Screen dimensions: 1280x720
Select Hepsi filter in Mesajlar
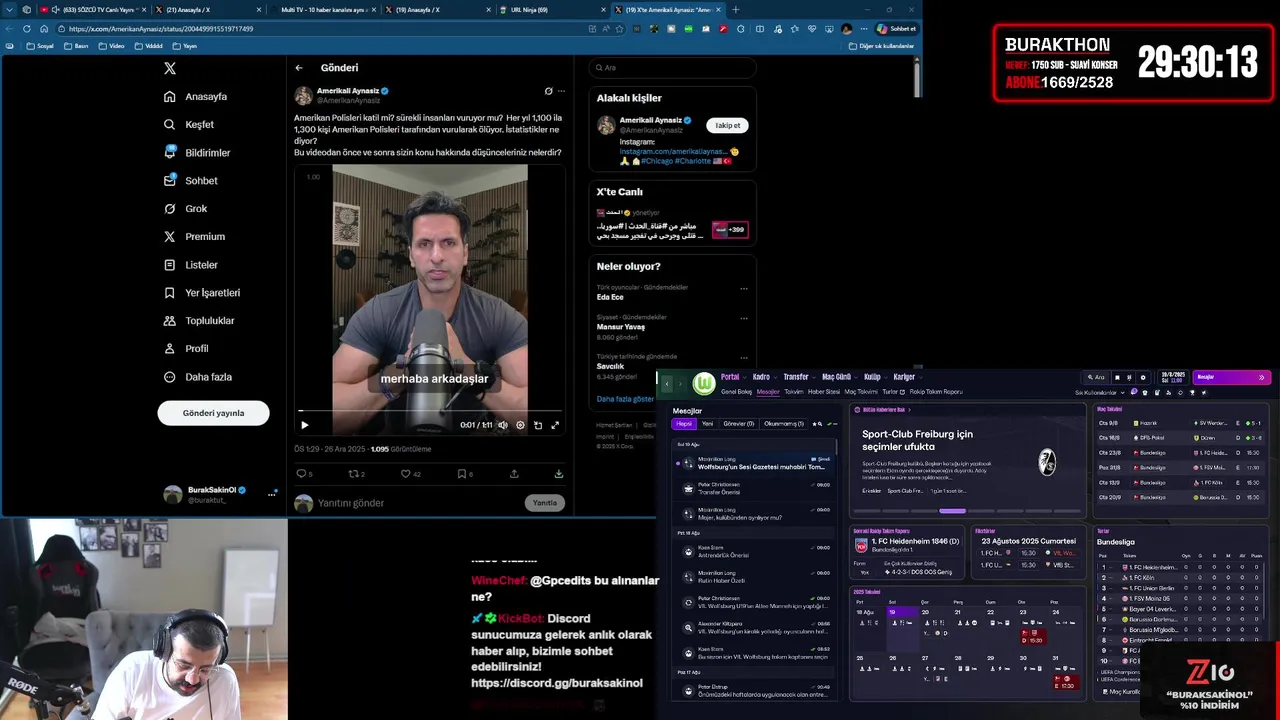[x=683, y=424]
